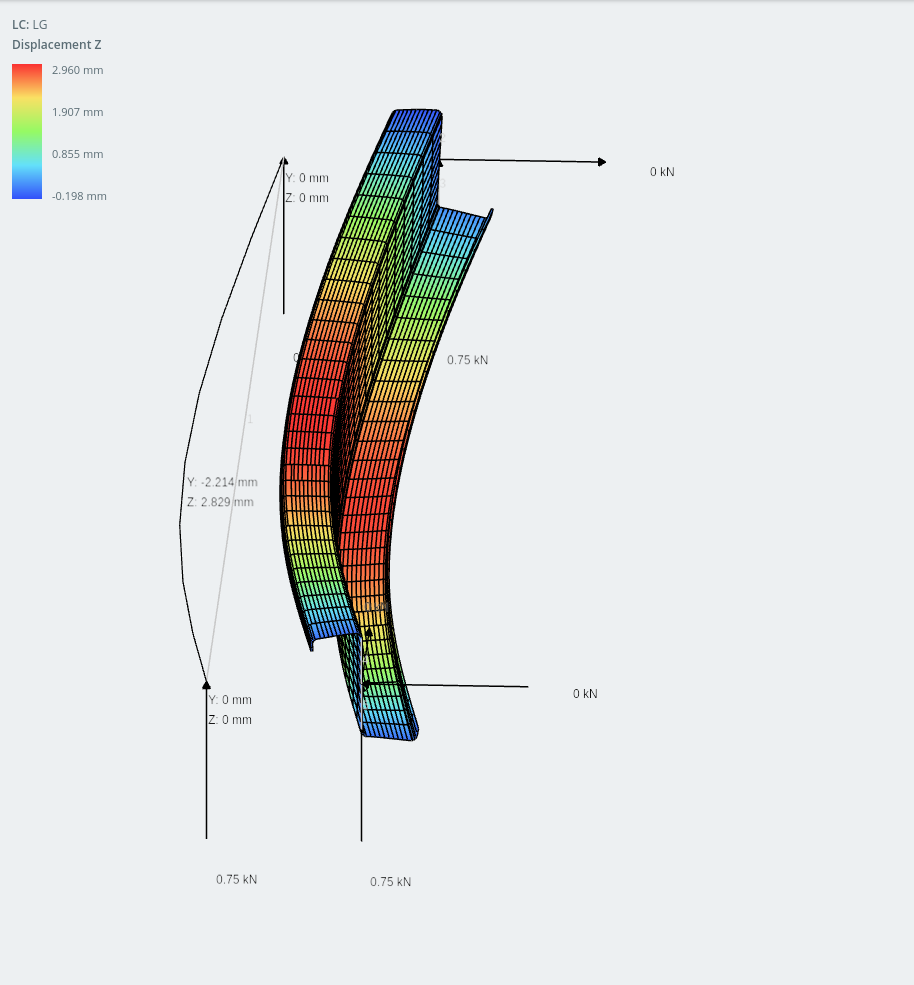This screenshot has width=914, height=985.
Task: Click the upper-left support arrow tip
Action: click(284, 161)
